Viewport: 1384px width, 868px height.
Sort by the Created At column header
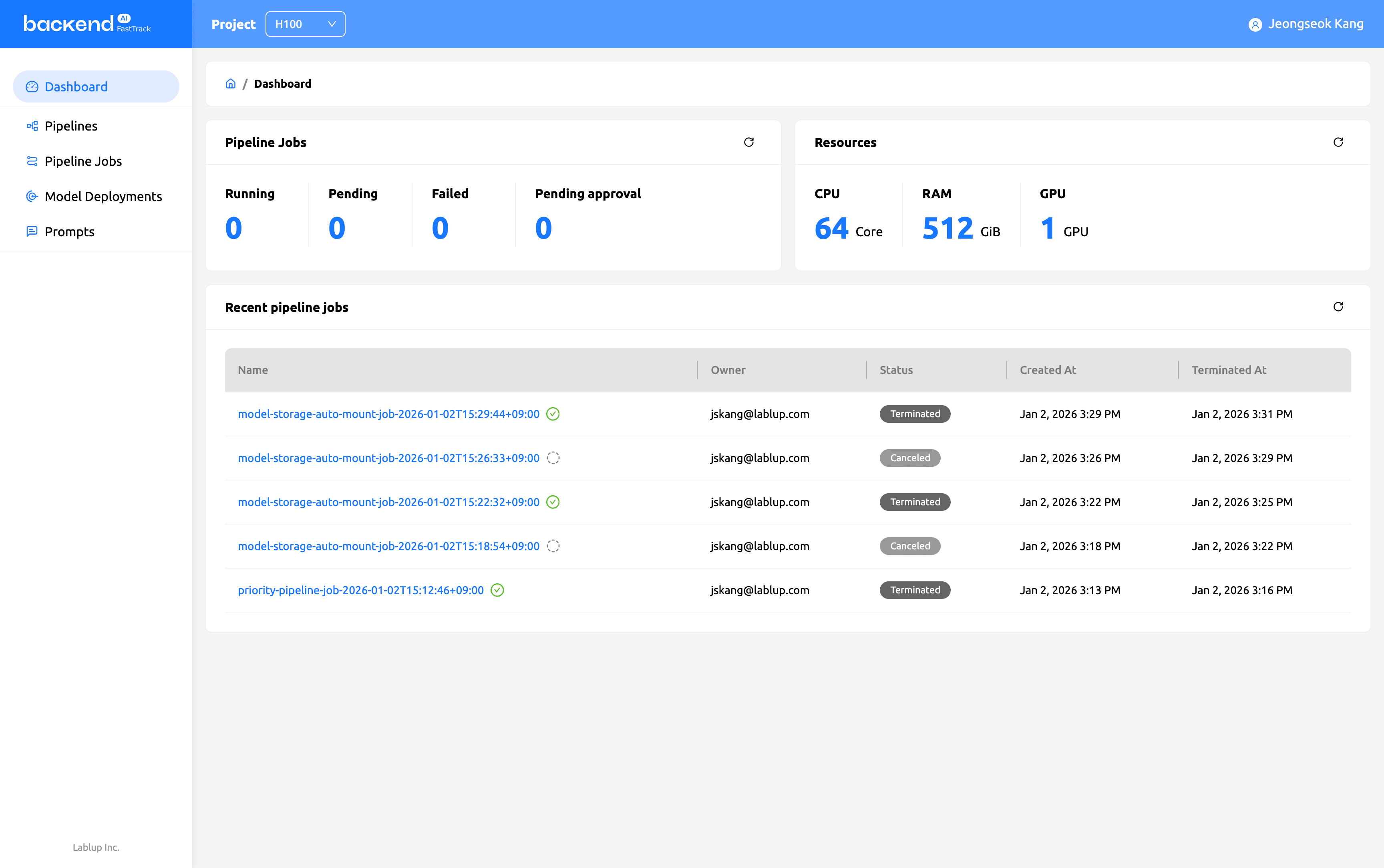click(1047, 370)
